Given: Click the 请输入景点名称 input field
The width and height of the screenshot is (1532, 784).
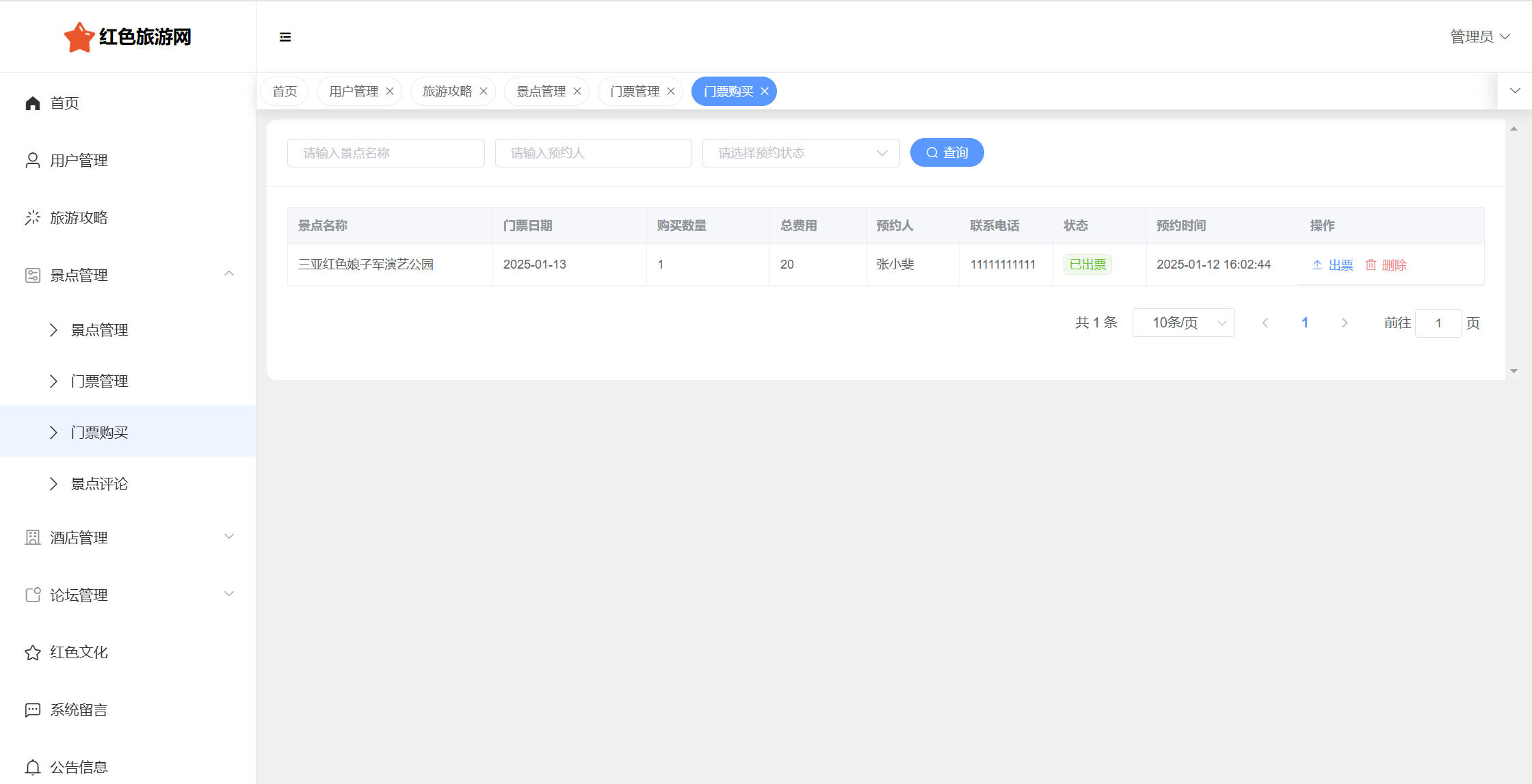Looking at the screenshot, I should point(386,153).
